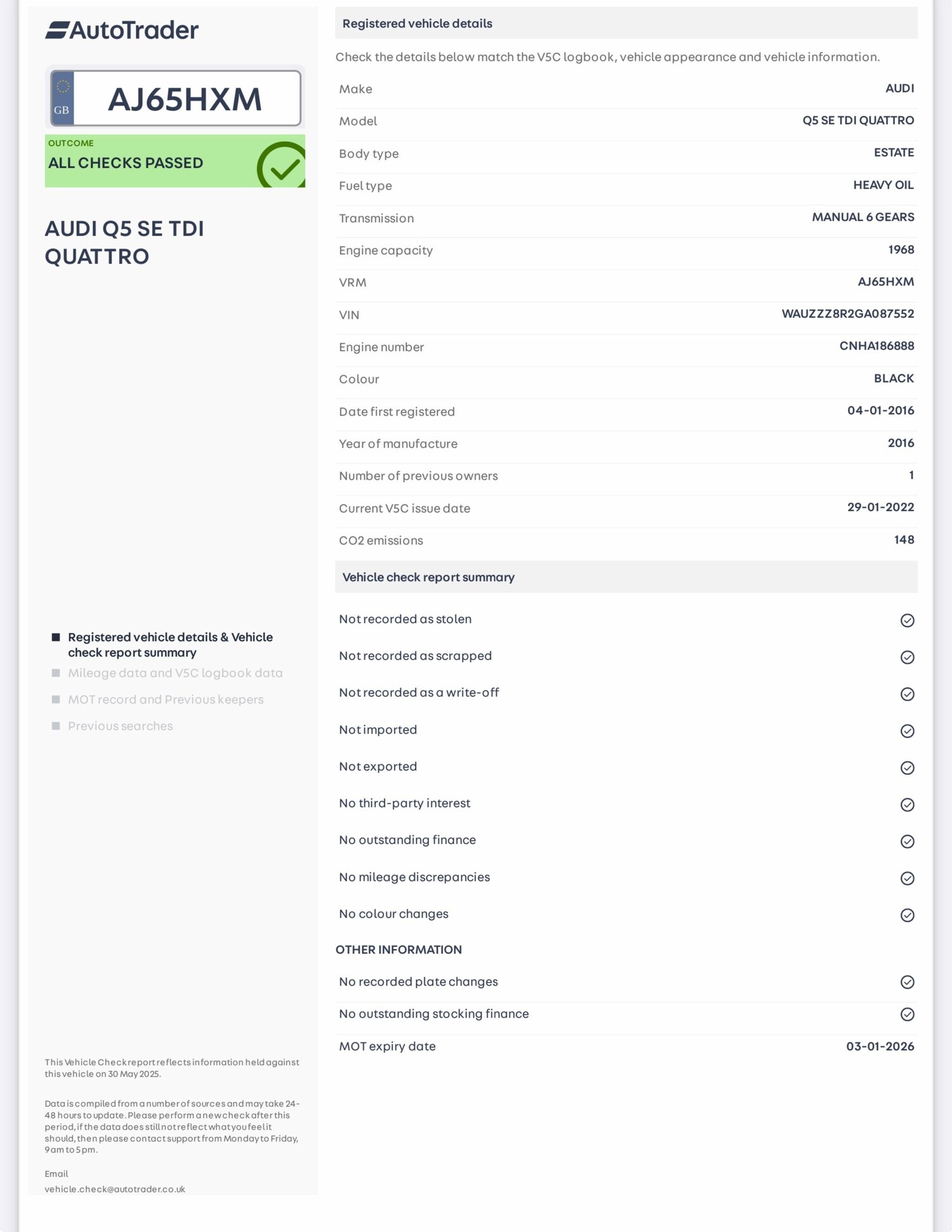Screen dimensions: 952x1232
Task: Click the tick icon beside Not recorded as scrapped
Action: tap(907, 657)
